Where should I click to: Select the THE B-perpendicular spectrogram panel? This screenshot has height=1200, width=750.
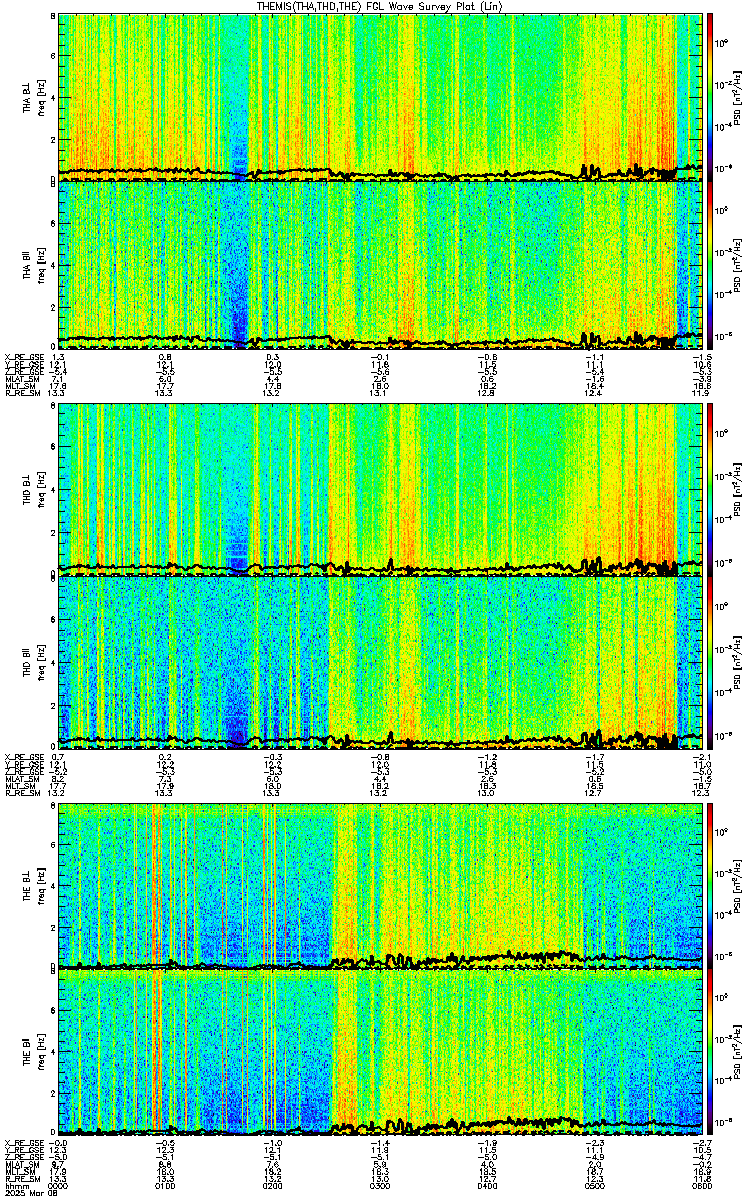pyautogui.click(x=381, y=885)
